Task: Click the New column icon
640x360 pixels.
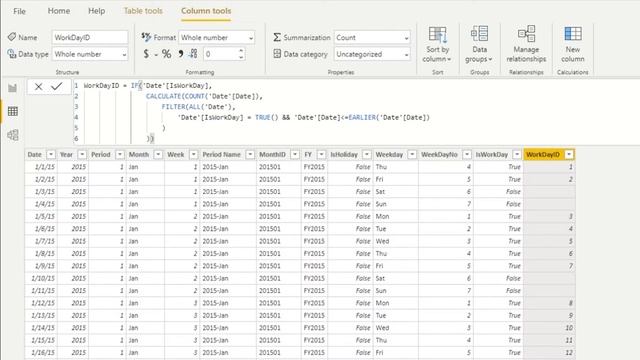Action: pos(573,34)
